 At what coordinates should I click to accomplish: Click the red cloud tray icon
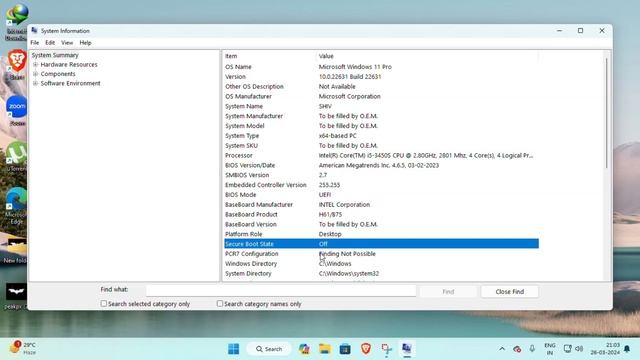pyautogui.click(x=517, y=349)
